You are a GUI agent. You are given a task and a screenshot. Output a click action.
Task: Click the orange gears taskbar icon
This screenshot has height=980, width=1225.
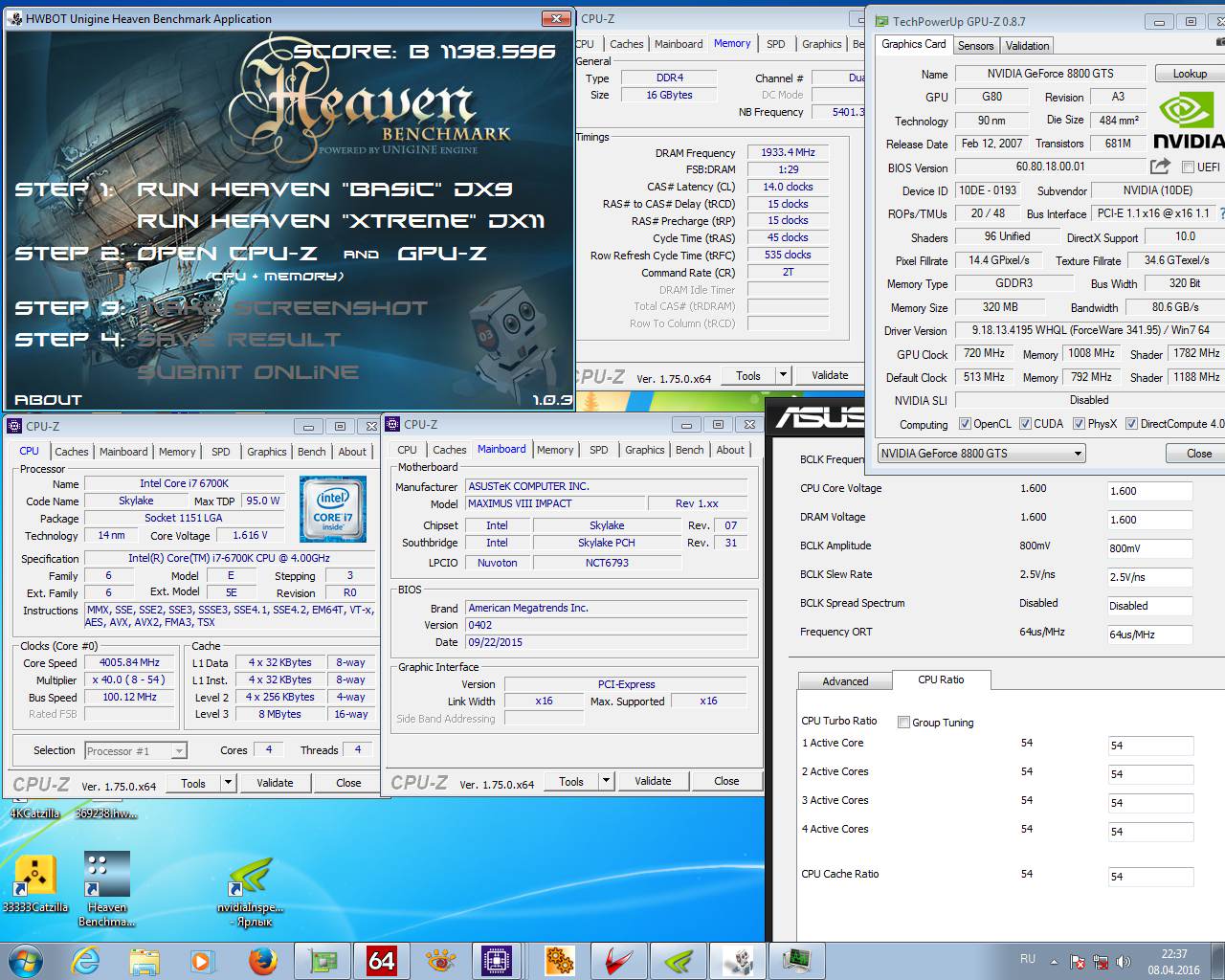(x=559, y=960)
